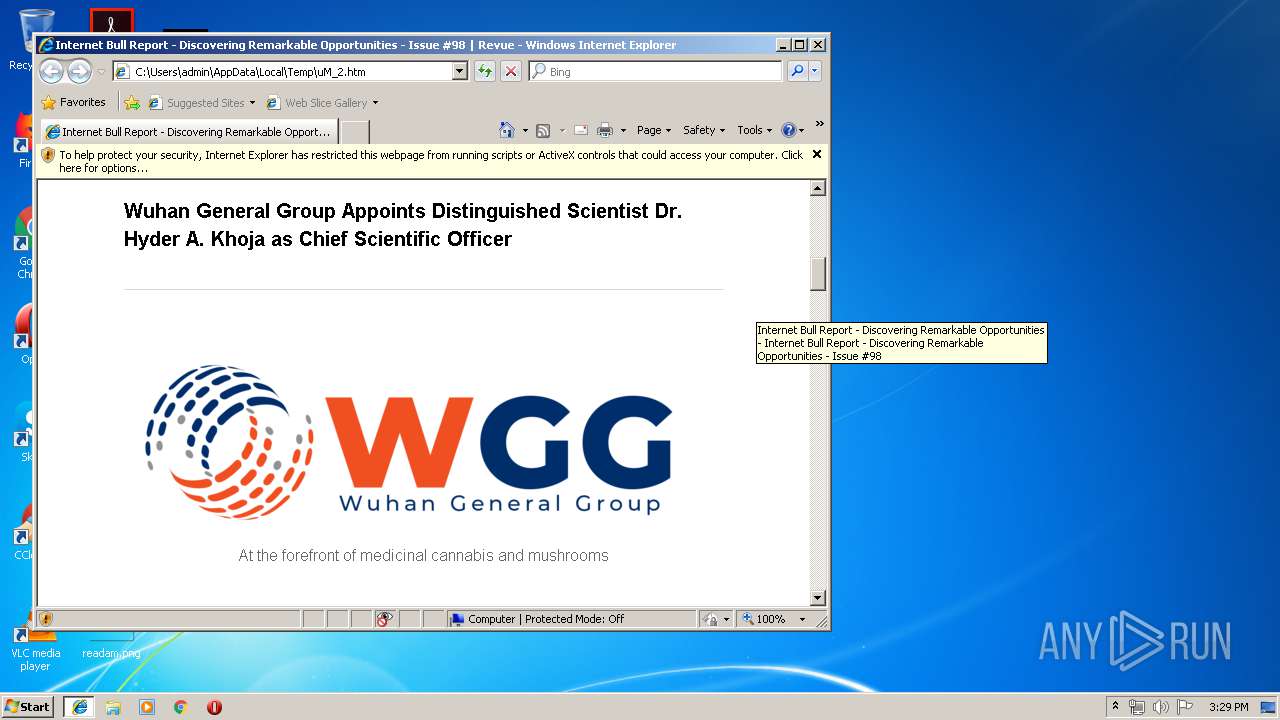Go forward with the Forward arrow button
Image resolution: width=1280 pixels, height=720 pixels.
pos(79,71)
